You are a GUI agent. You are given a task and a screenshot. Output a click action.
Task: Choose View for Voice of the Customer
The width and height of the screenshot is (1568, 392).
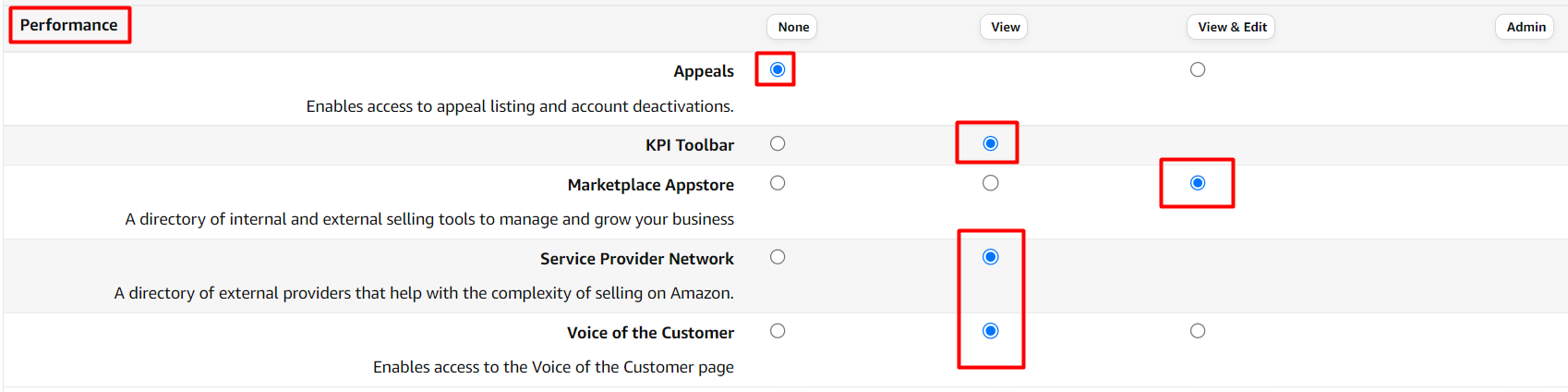[x=990, y=331]
